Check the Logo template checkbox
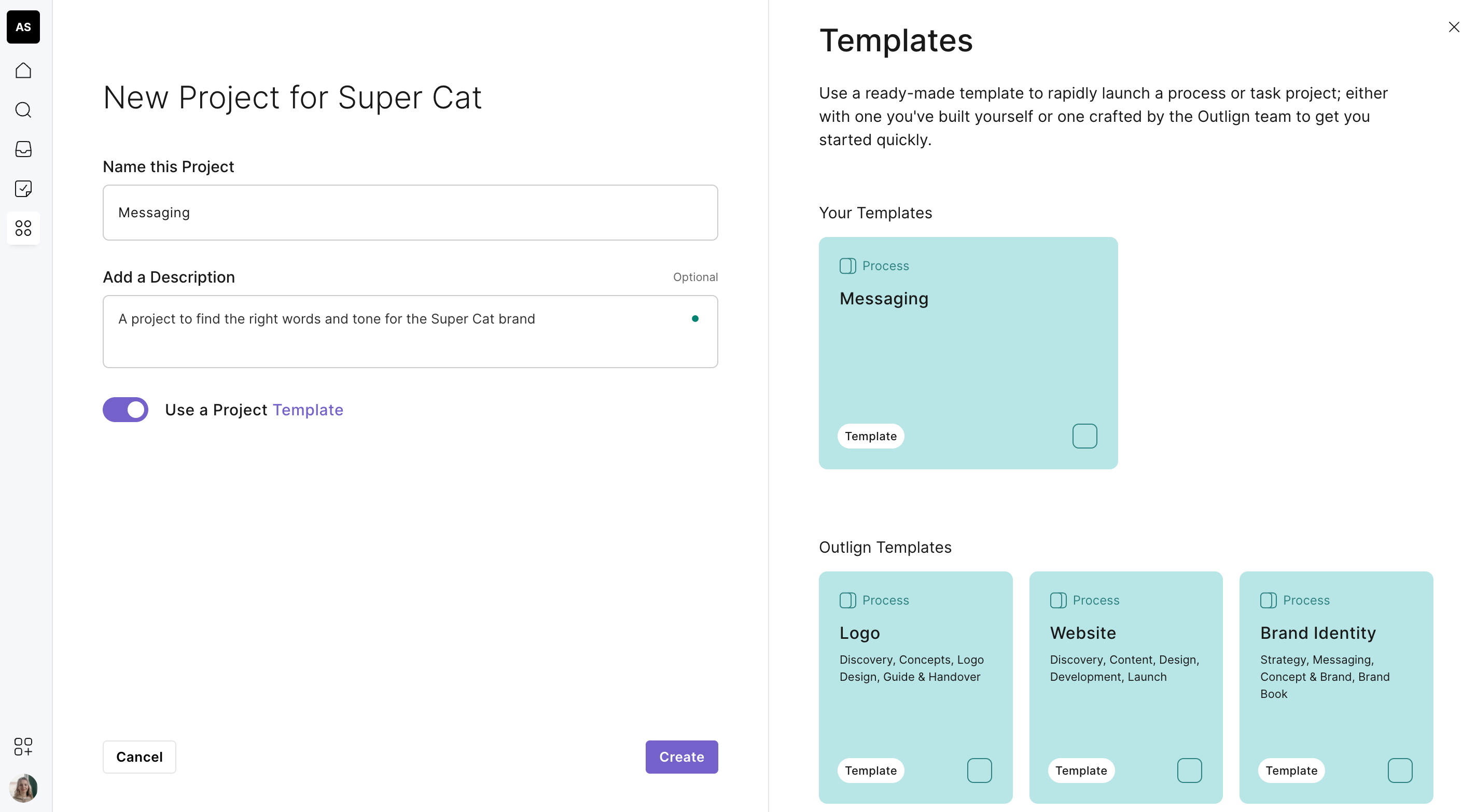 pos(979,770)
